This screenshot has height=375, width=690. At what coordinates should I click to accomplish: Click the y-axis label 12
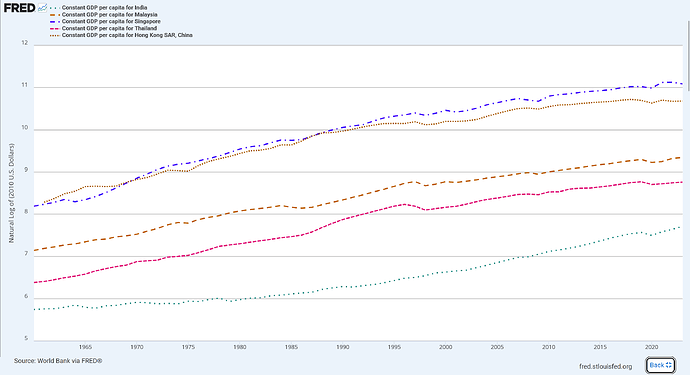(x=24, y=43)
